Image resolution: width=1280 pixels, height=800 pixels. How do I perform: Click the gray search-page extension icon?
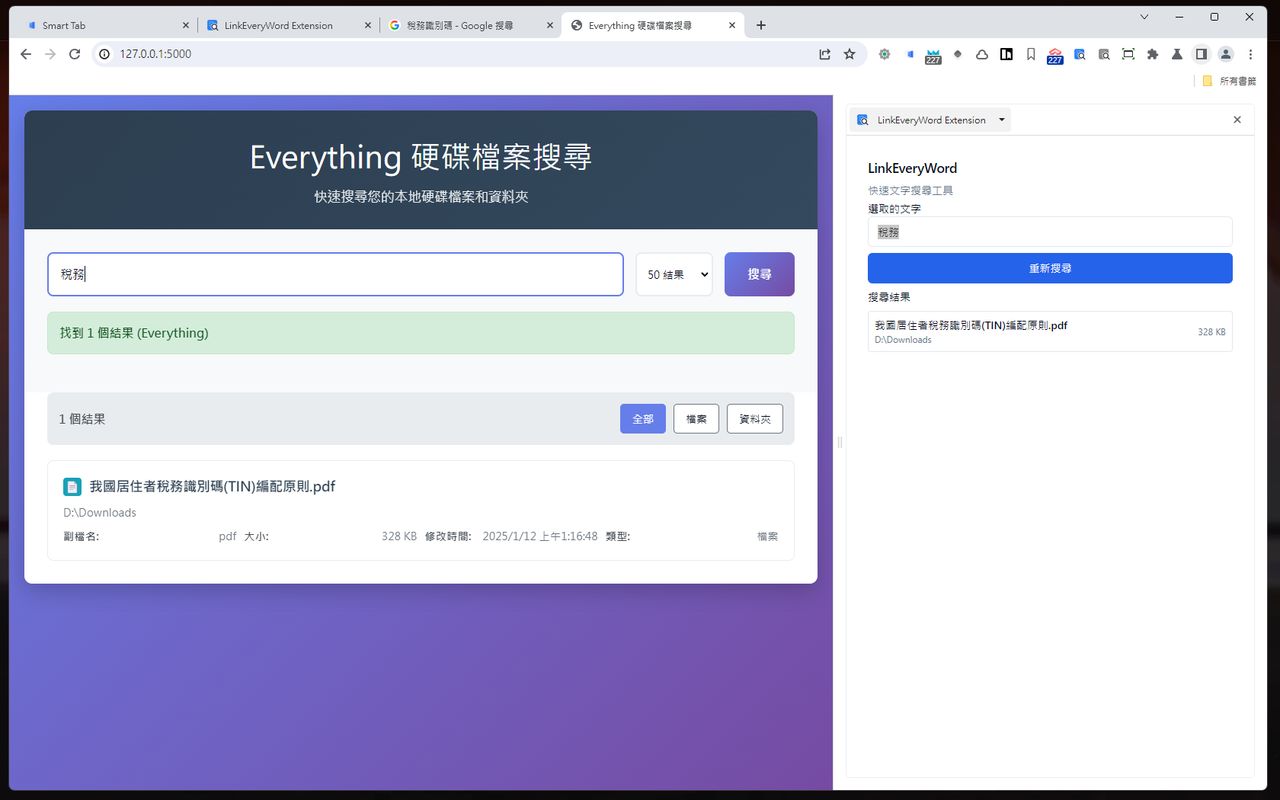tap(1104, 54)
